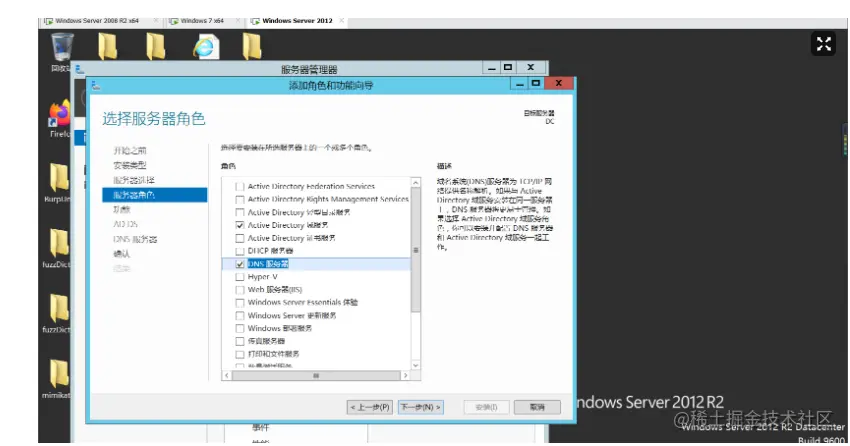Go to the 安装类型 wizard step

pyautogui.click(x=130, y=165)
